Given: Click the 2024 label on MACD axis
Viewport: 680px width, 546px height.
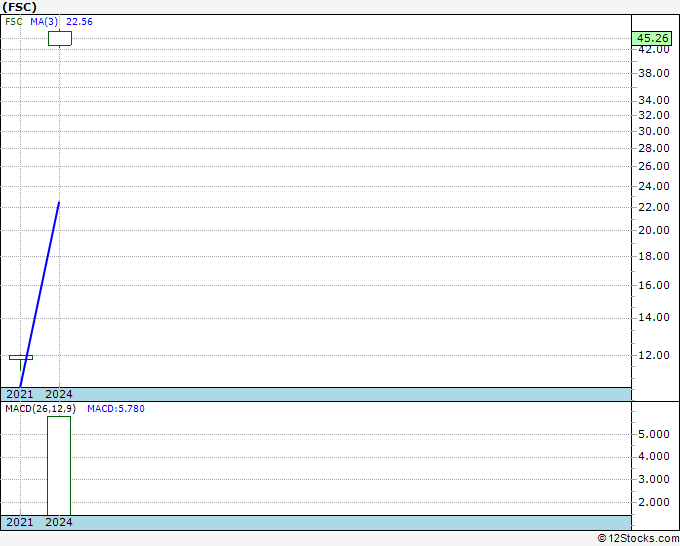Looking at the screenshot, I should (x=59, y=522).
